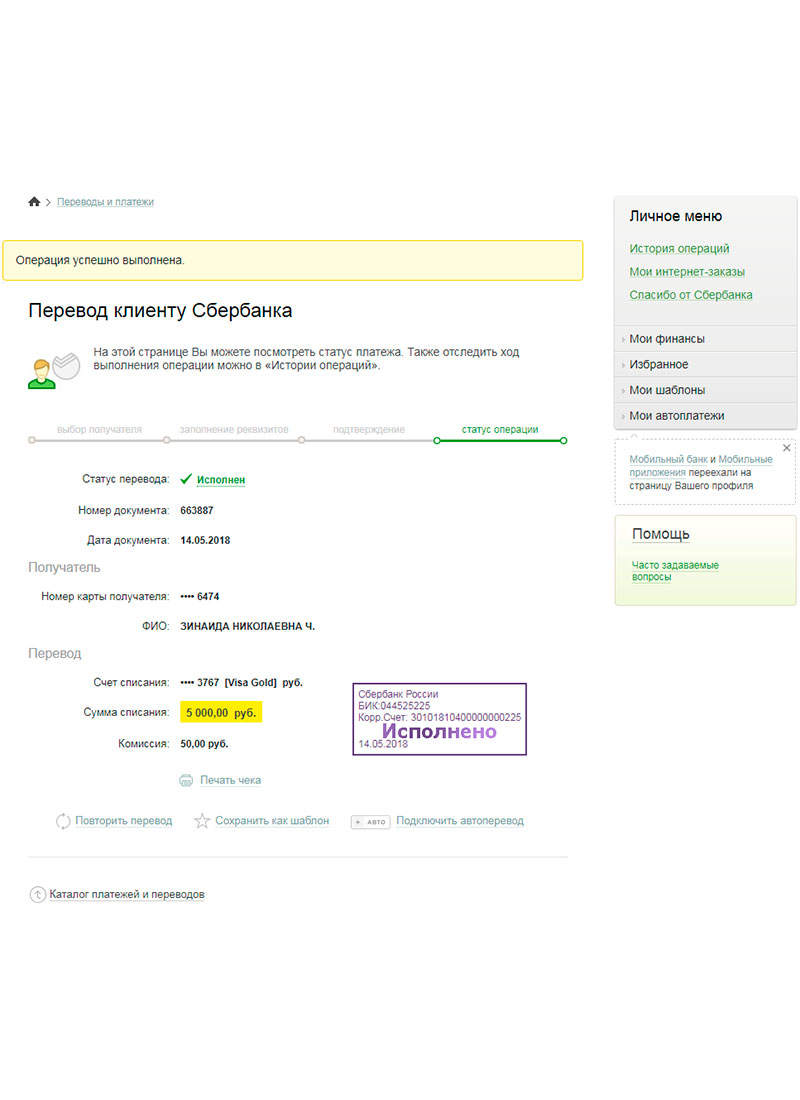Click the star icon to save template
800x1100 pixels.
[x=202, y=821]
